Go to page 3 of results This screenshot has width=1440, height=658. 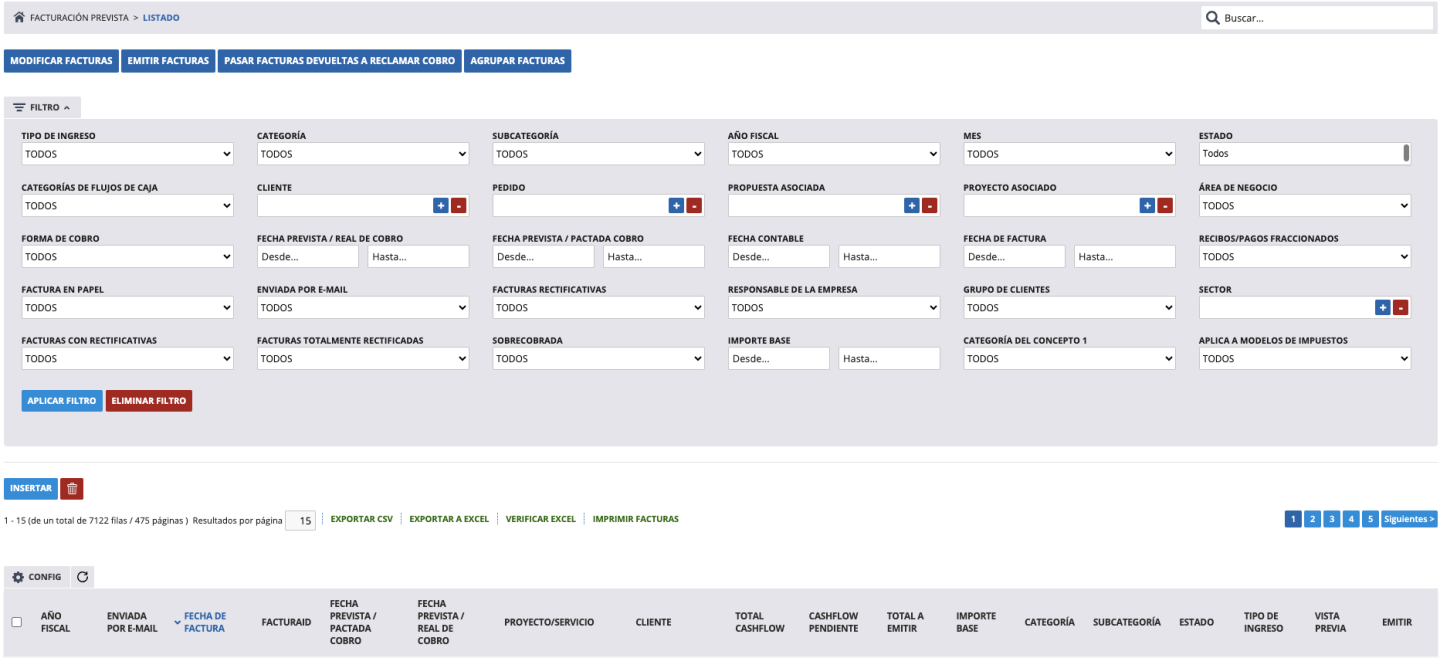click(1331, 519)
